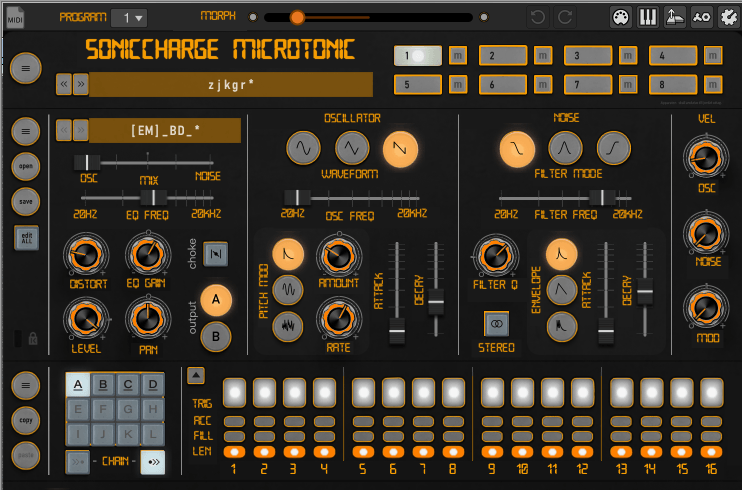Click the pitch mod AMOUNT knob
742x490 pixels.
pos(338,256)
